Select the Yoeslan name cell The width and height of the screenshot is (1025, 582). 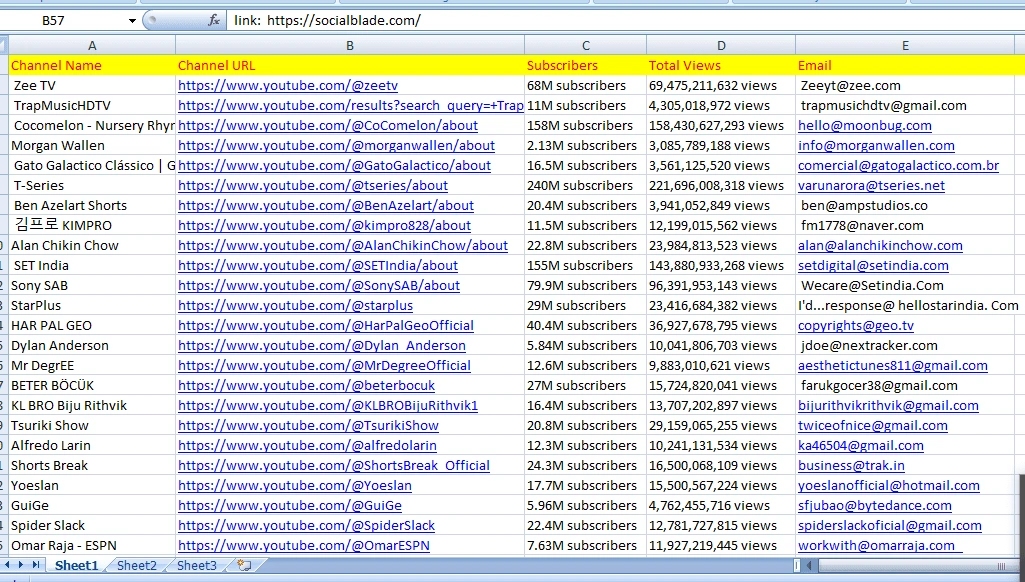click(92, 486)
